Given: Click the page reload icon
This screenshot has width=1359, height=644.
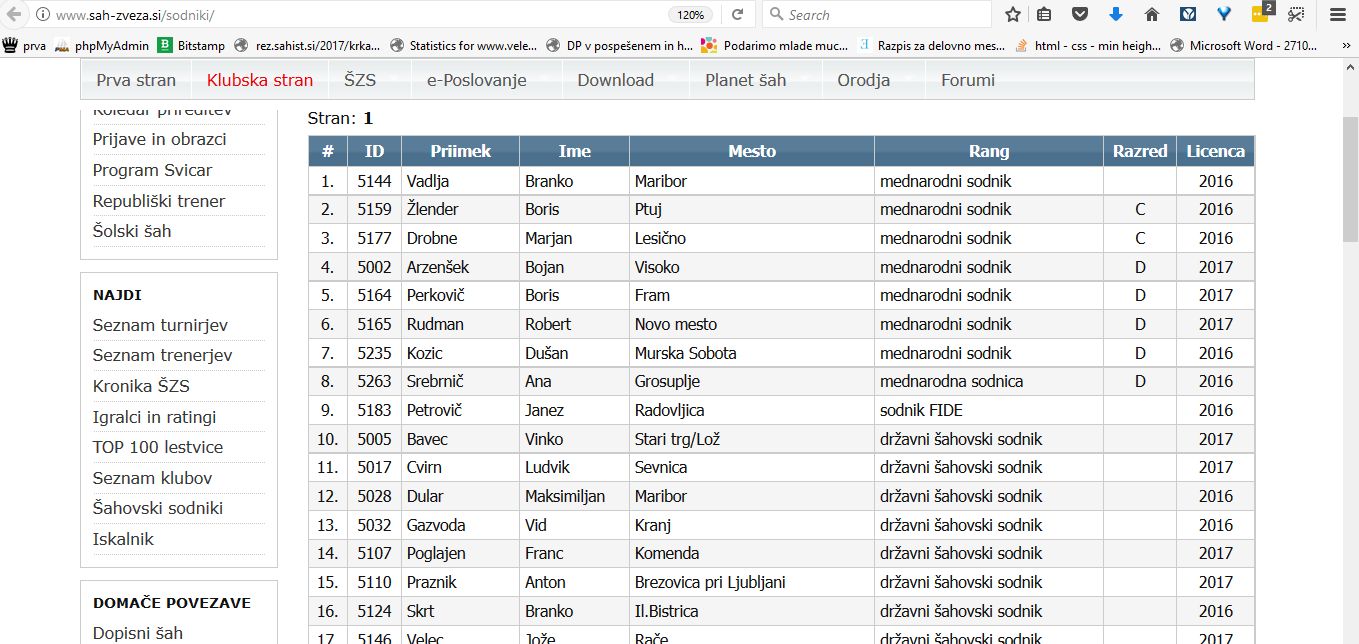Looking at the screenshot, I should tap(737, 15).
